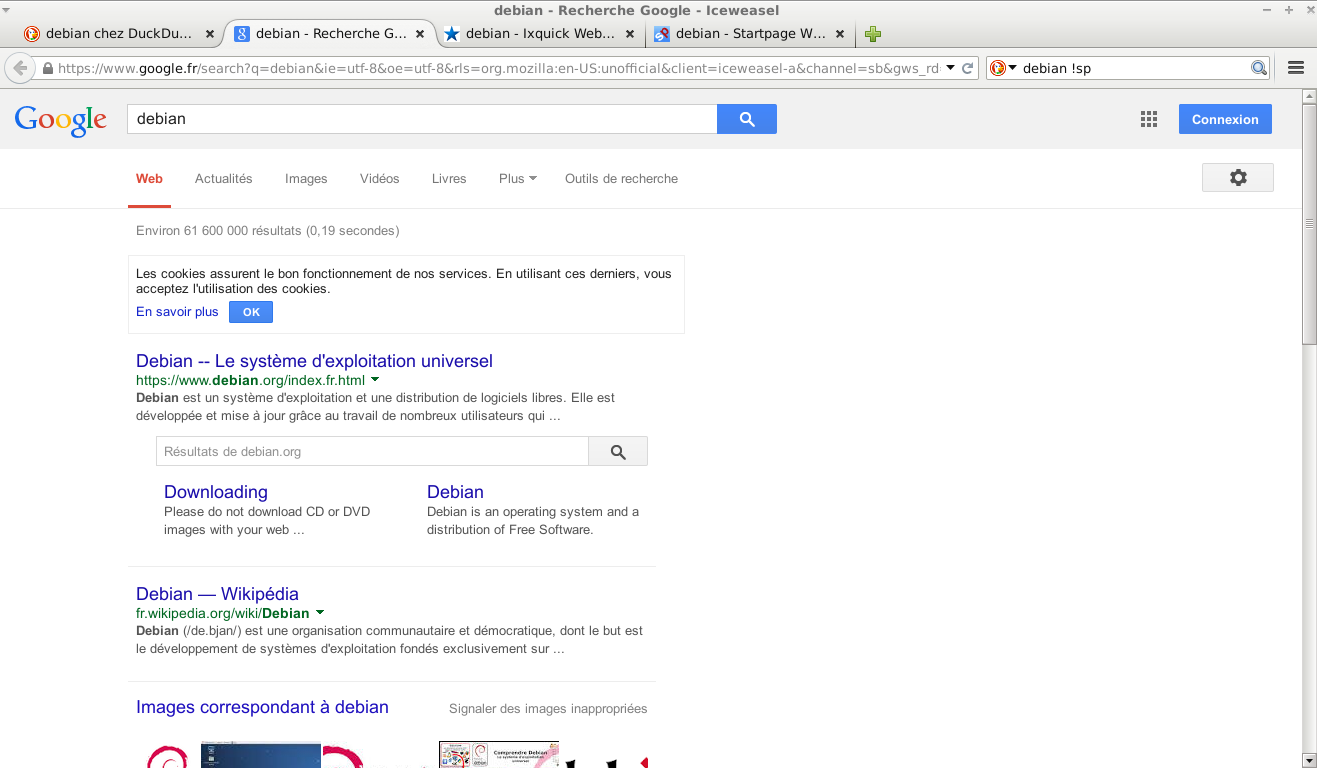The image size is (1317, 768).
Task: Expand the green arrow beside debian.org URL
Action: point(375,380)
